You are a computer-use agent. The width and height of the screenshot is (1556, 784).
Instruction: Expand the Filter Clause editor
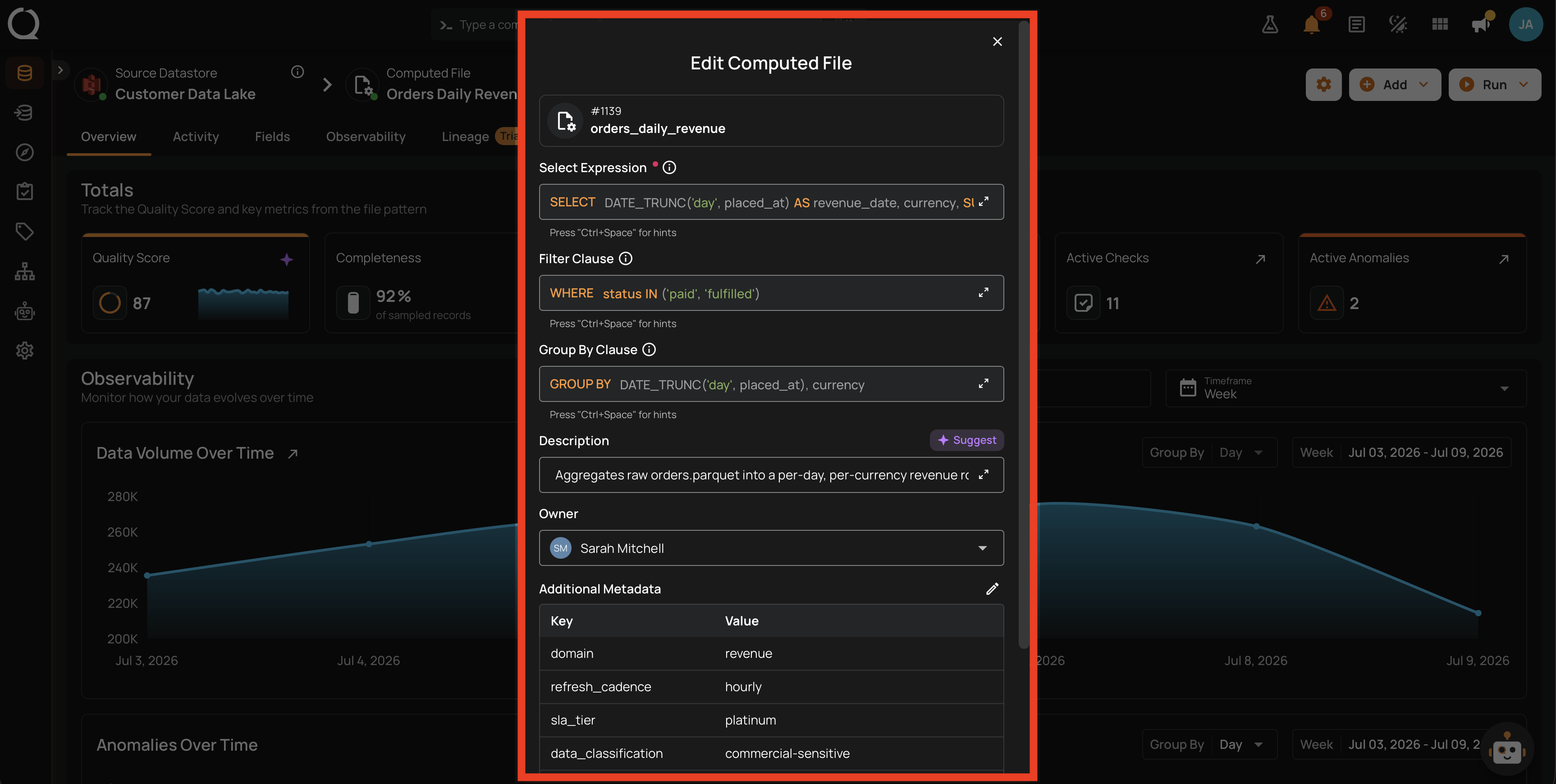click(984, 293)
